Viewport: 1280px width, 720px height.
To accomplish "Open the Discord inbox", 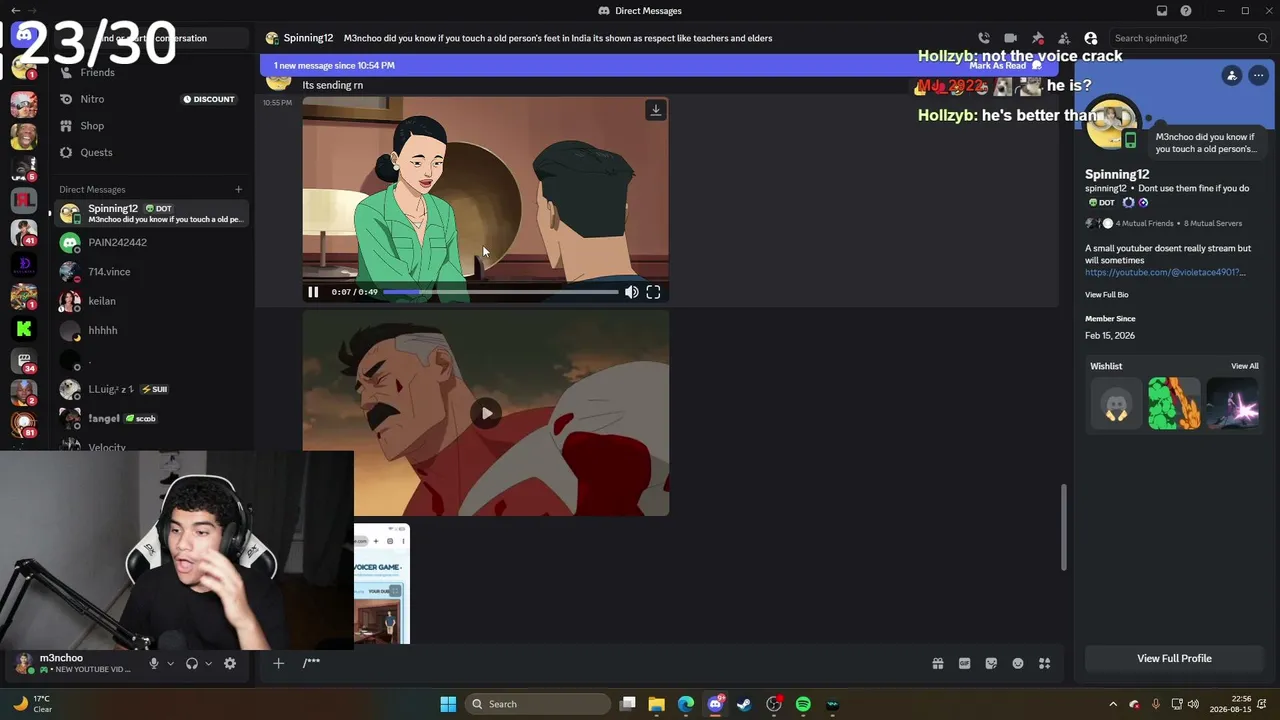I will pyautogui.click(x=1162, y=11).
